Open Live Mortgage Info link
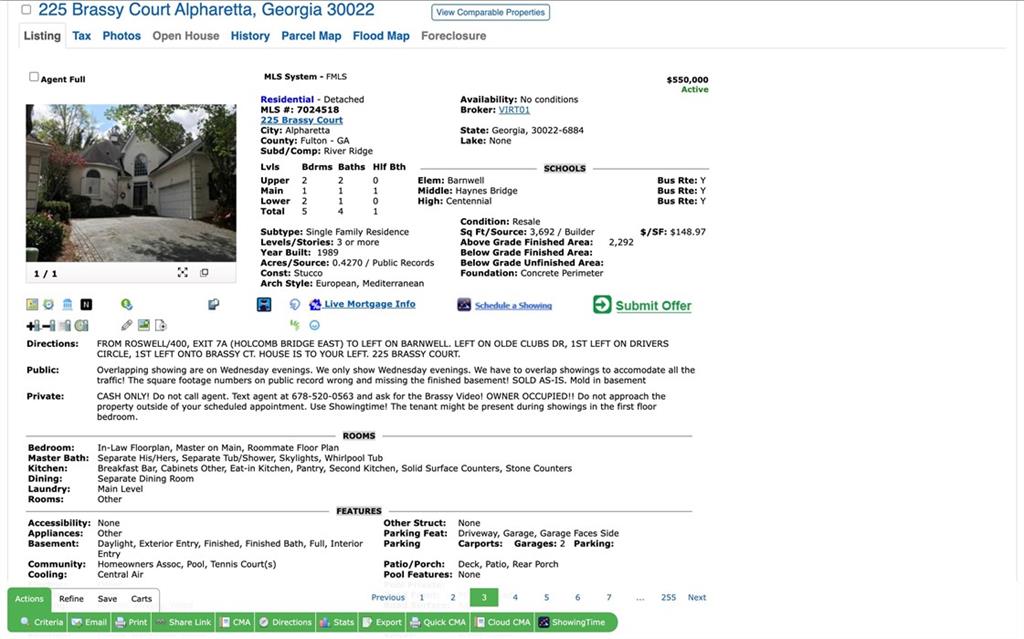Image resolution: width=1024 pixels, height=639 pixels. coord(370,304)
